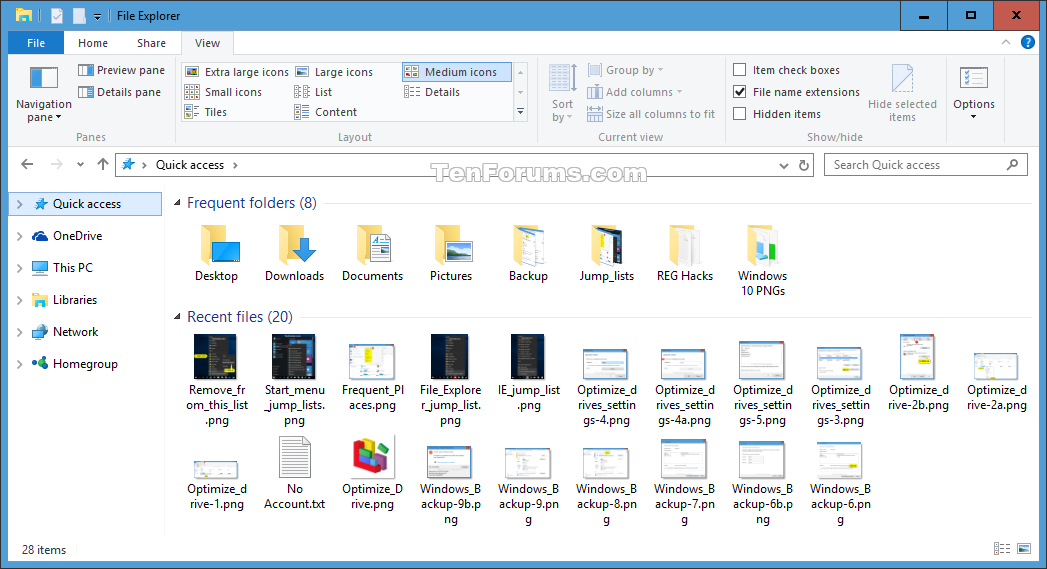1047x569 pixels.
Task: Go up one level with up arrow
Action: coord(102,164)
